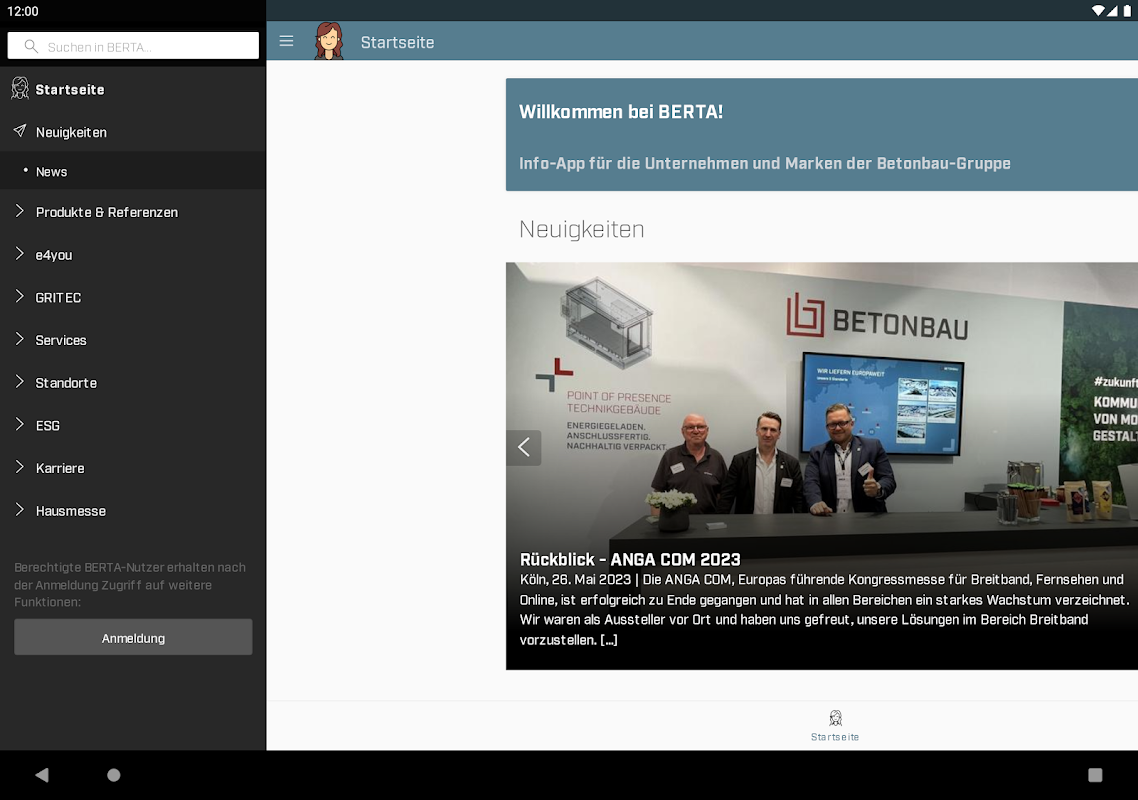Tap the BERTA avatar in the header
Viewport: 1138px width, 800px height.
coord(329,41)
